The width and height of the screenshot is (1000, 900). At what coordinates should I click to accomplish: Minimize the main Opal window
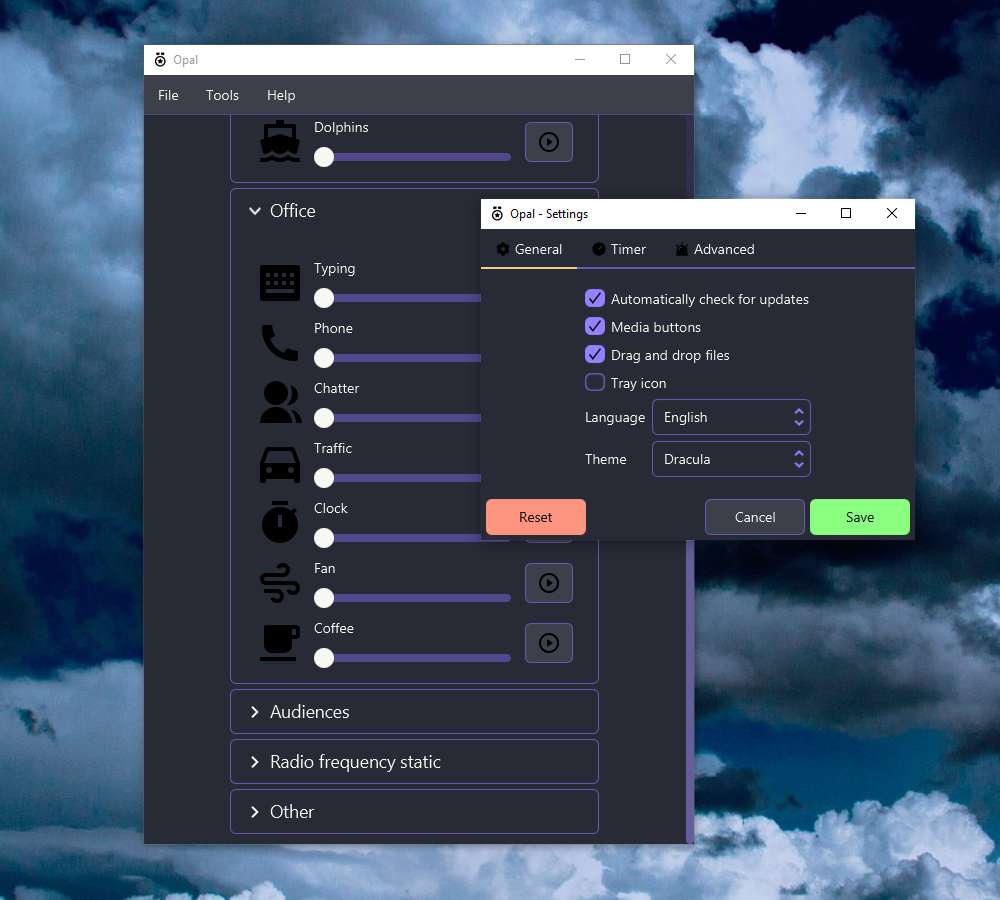[580, 59]
